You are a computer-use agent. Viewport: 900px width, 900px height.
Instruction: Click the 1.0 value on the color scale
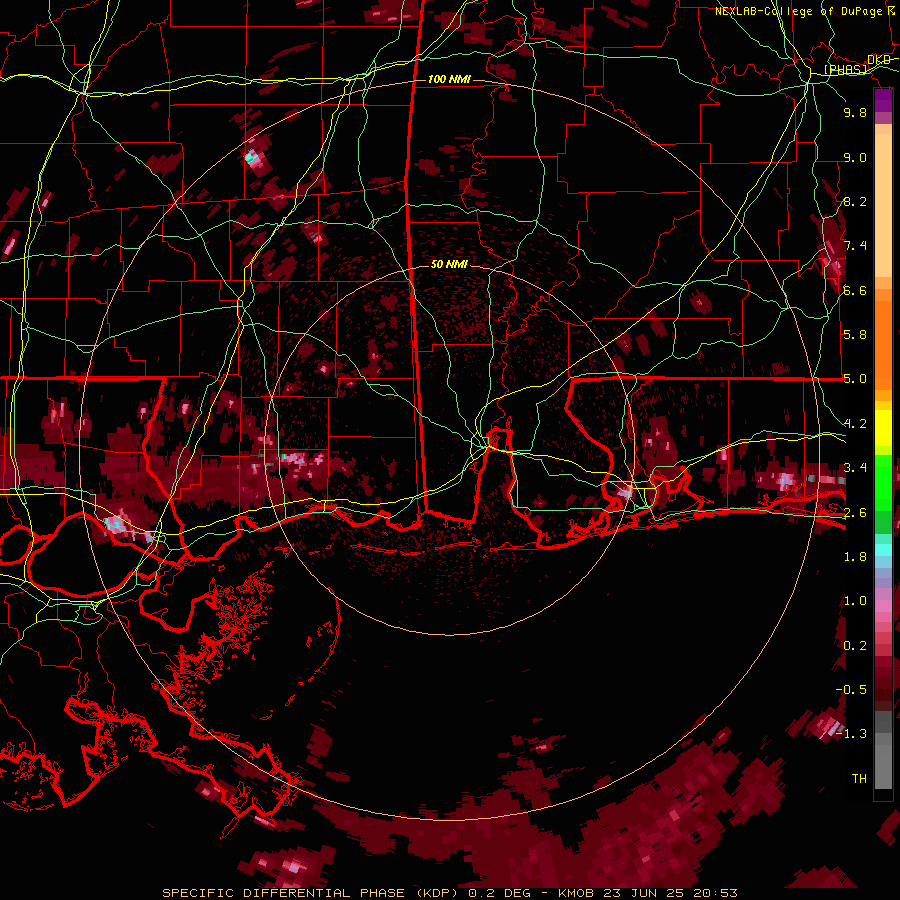click(x=855, y=601)
